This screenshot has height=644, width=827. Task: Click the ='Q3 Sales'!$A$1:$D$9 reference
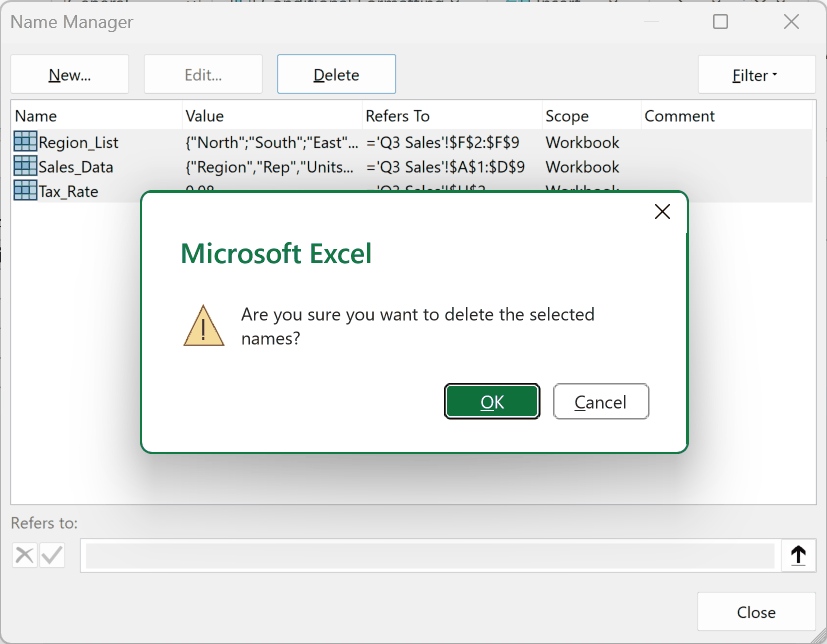pos(445,167)
